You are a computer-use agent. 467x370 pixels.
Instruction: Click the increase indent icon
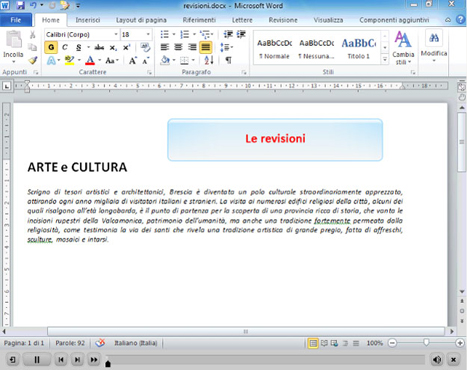coord(241,34)
